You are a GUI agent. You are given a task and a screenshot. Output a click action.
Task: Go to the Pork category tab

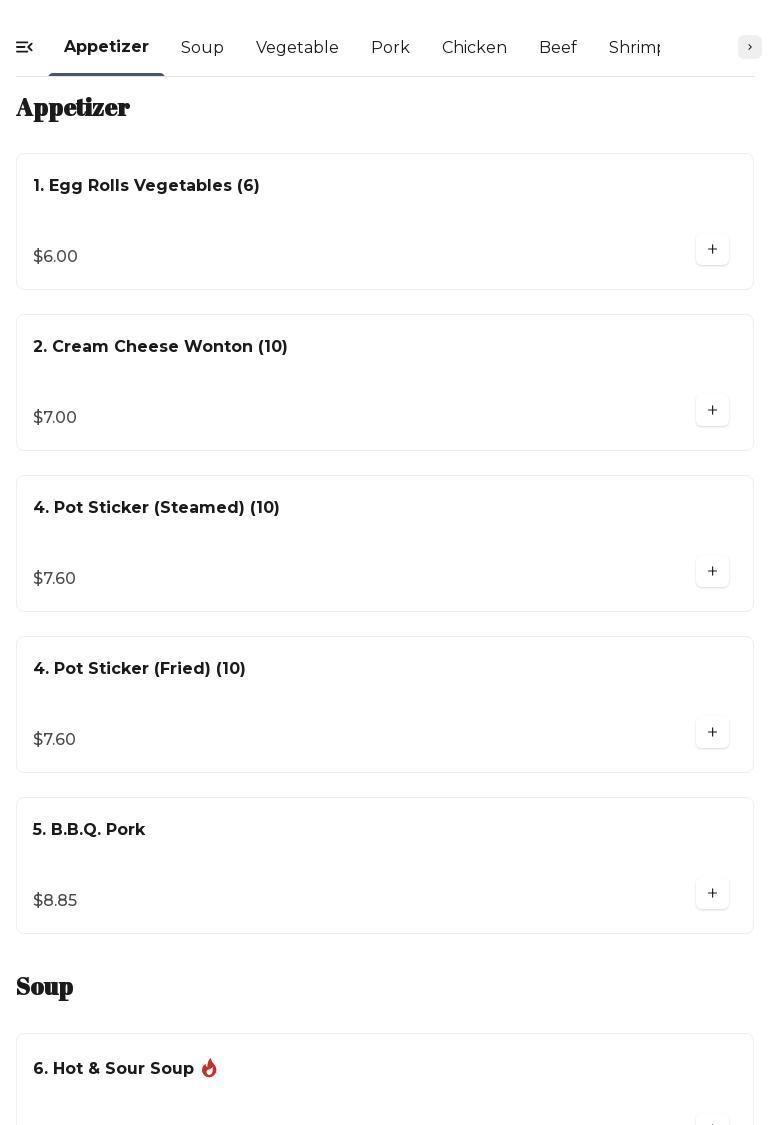coord(390,48)
